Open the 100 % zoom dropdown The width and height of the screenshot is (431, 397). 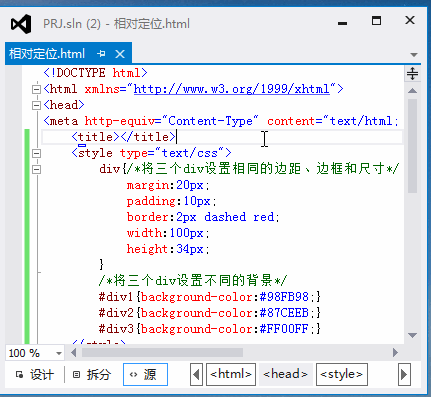[59, 353]
